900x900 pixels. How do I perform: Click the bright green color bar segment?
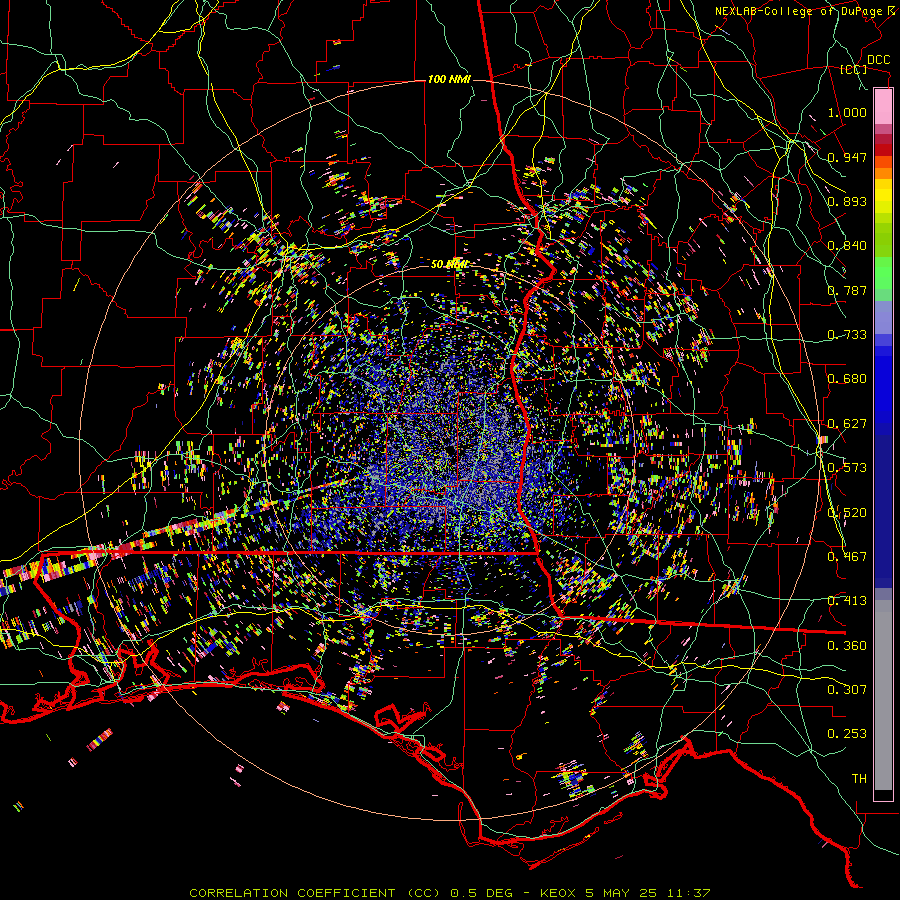click(883, 273)
